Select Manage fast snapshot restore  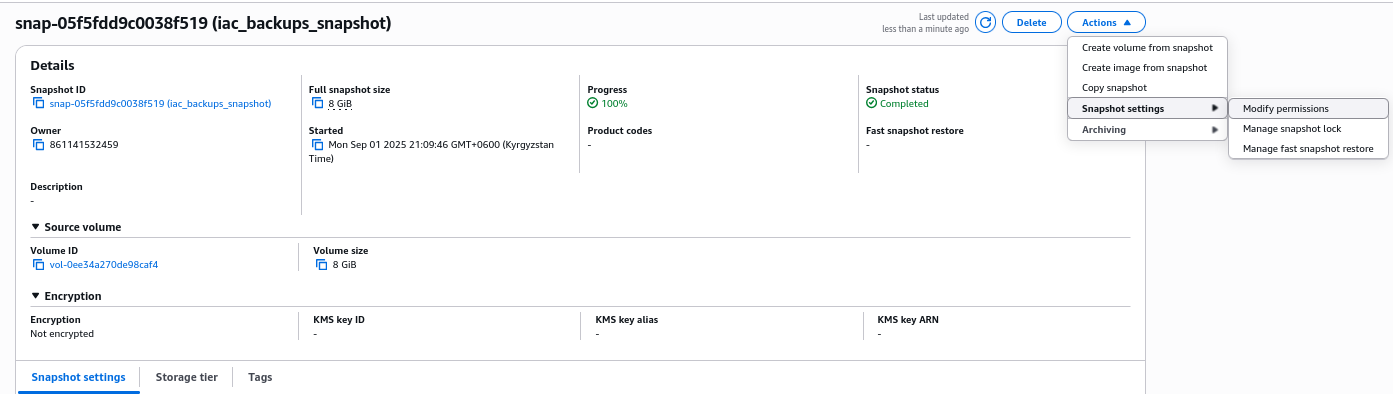(x=1308, y=148)
